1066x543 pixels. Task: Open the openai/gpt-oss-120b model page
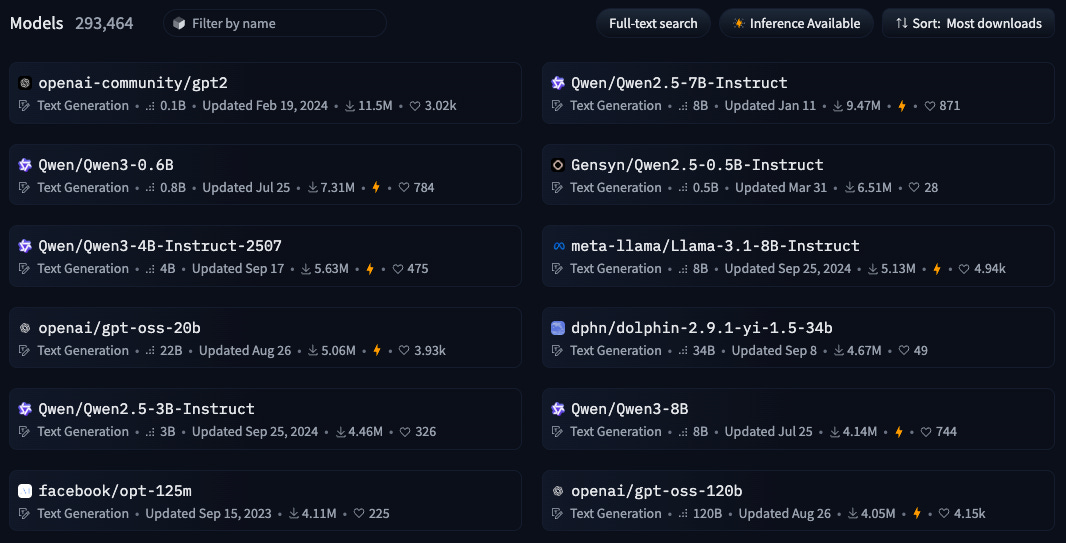coord(657,491)
